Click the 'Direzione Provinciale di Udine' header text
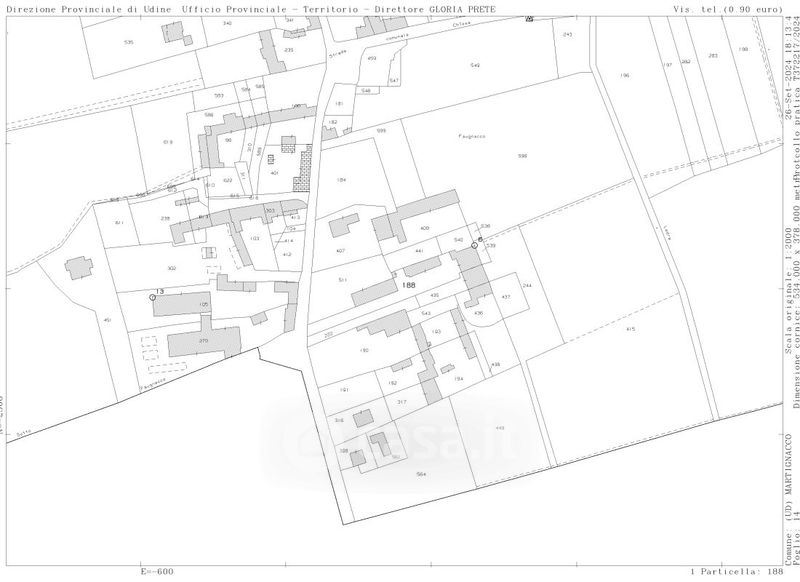This screenshot has height=582, width=800. pos(88,7)
